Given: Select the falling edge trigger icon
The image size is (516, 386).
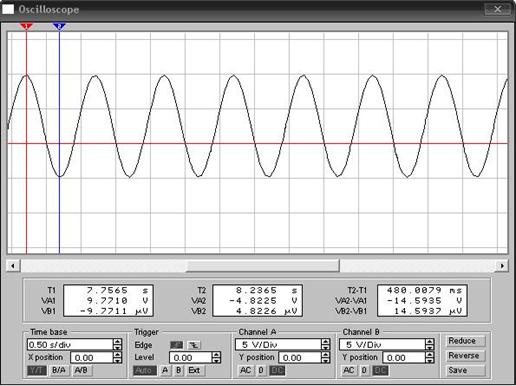Looking at the screenshot, I should click(x=194, y=345).
